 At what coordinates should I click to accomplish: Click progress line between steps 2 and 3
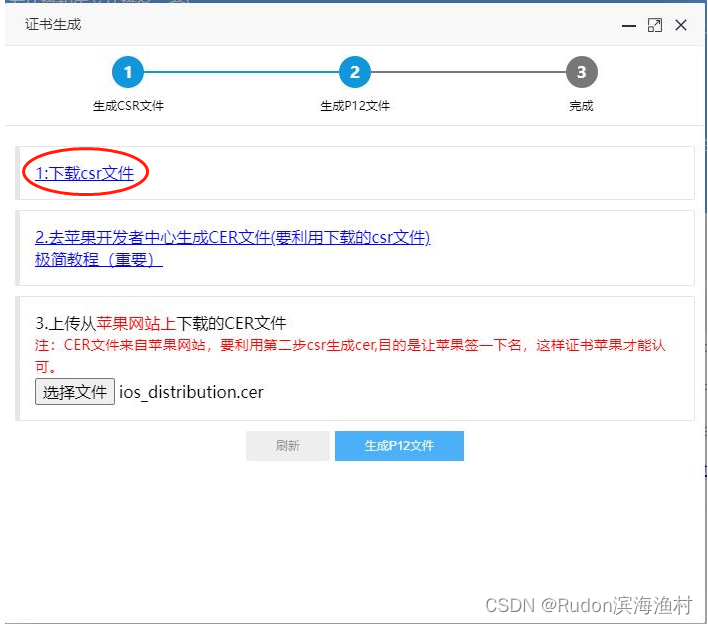(x=468, y=72)
